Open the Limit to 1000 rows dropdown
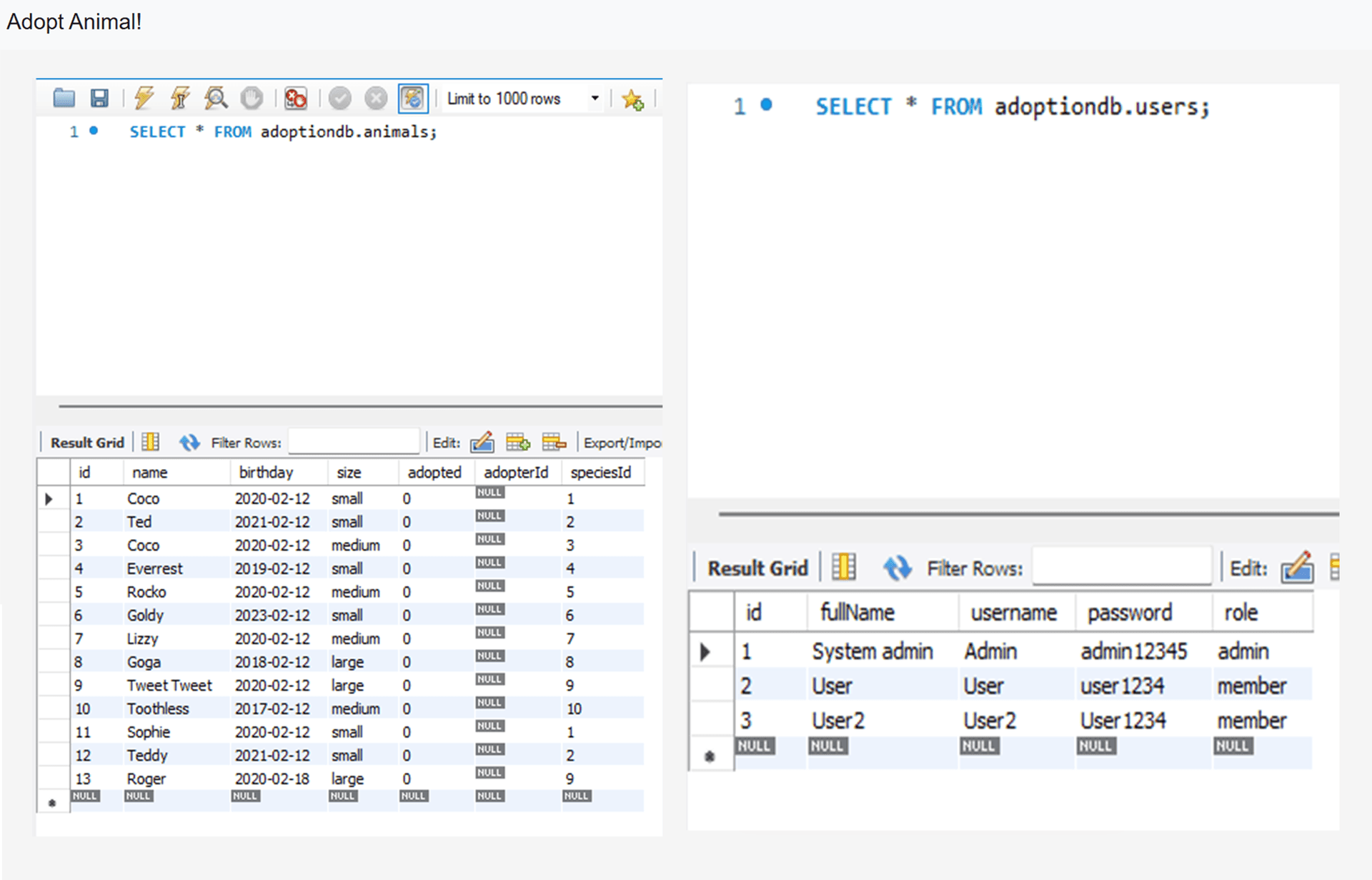This screenshot has width=1372, height=880. click(595, 98)
